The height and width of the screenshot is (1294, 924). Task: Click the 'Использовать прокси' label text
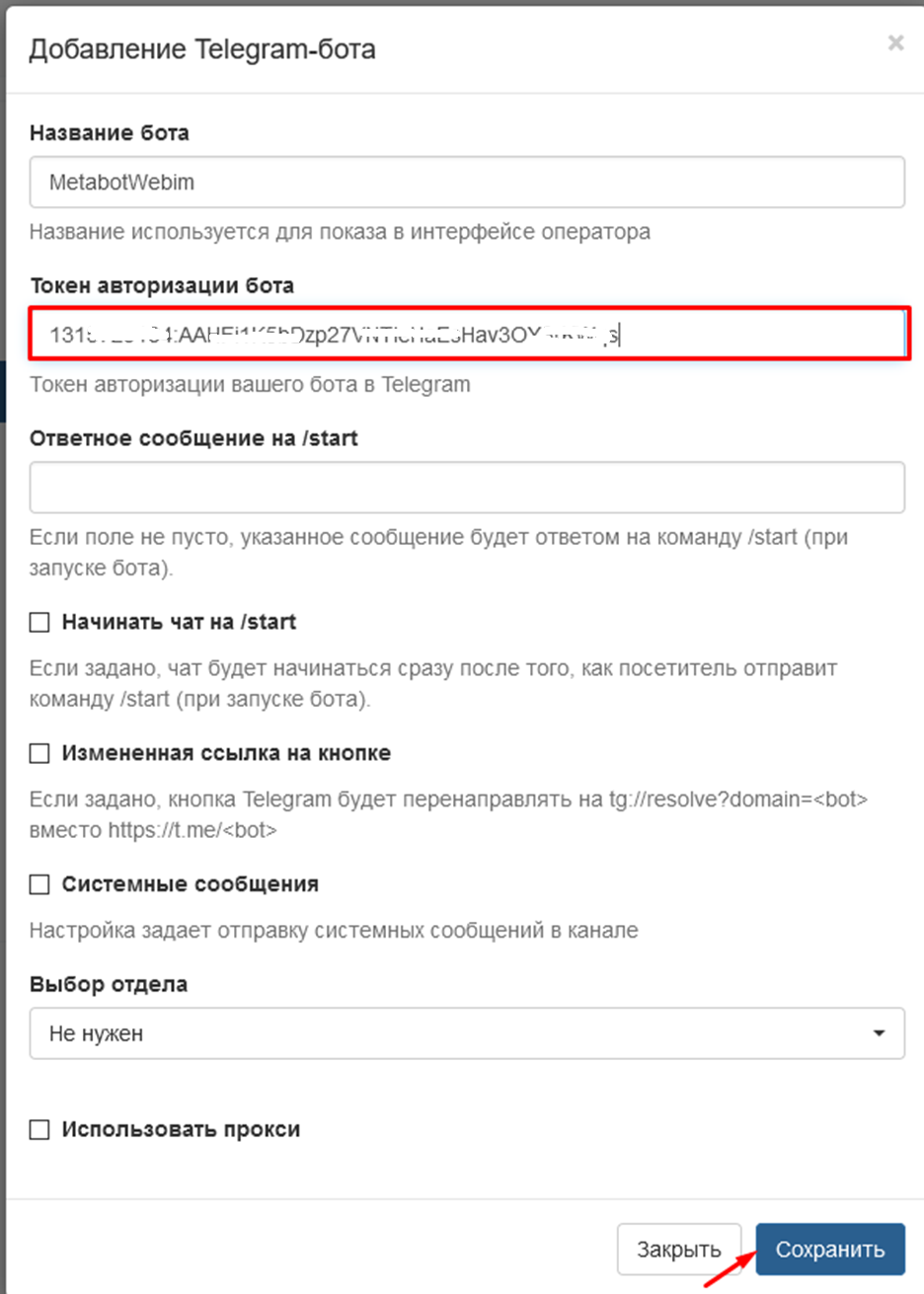point(181,1130)
